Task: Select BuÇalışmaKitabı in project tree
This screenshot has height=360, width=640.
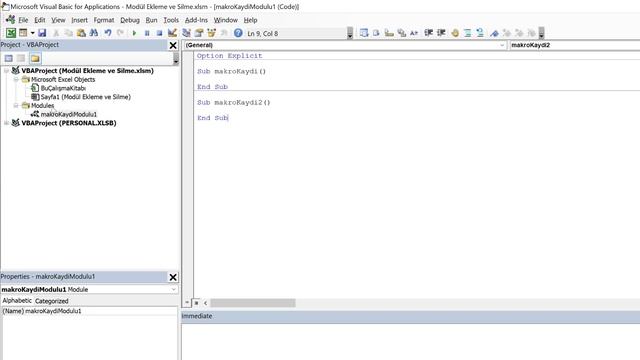Action: tap(63, 88)
